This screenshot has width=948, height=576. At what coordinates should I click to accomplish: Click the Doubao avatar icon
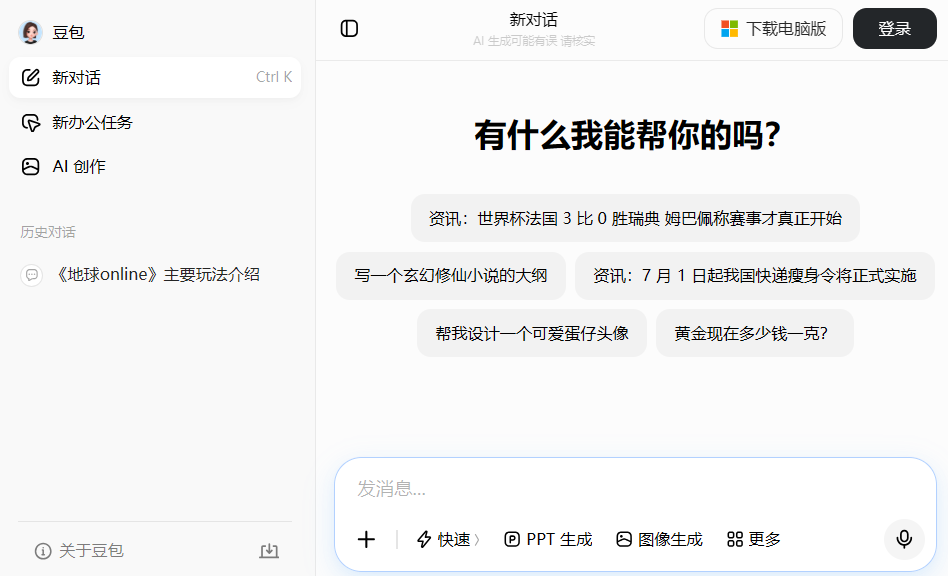tap(30, 32)
